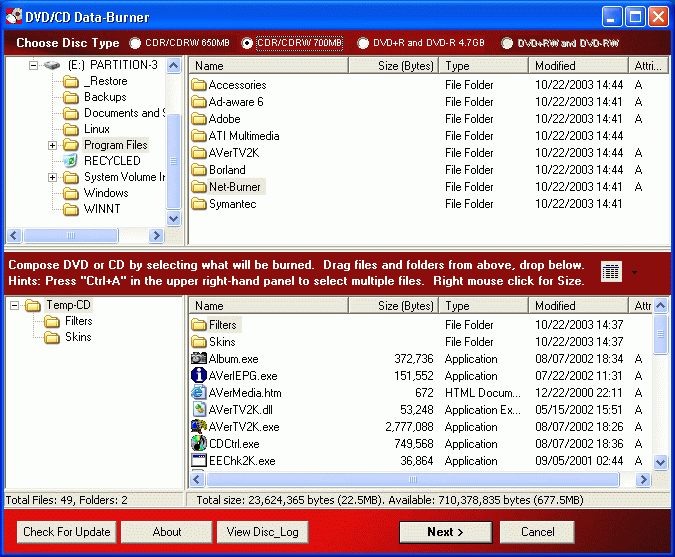Click upper tree vertical scrollbar thumb
Image resolution: width=675 pixels, height=557 pixels.
click(173, 161)
